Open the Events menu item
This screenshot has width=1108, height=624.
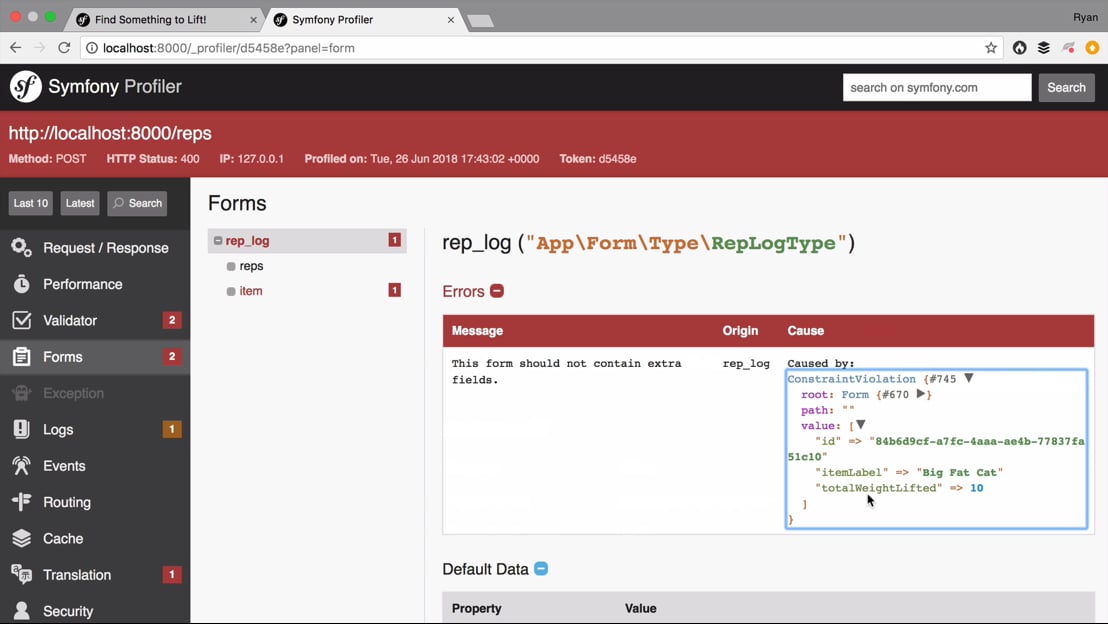pos(95,466)
